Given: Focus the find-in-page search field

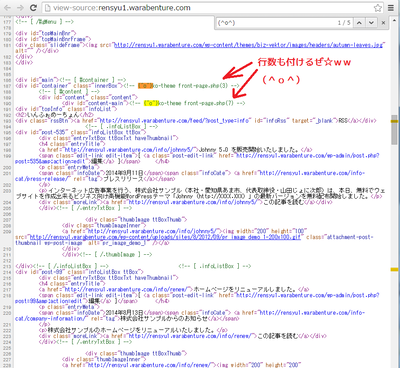Looking at the screenshot, I should point(275,23).
